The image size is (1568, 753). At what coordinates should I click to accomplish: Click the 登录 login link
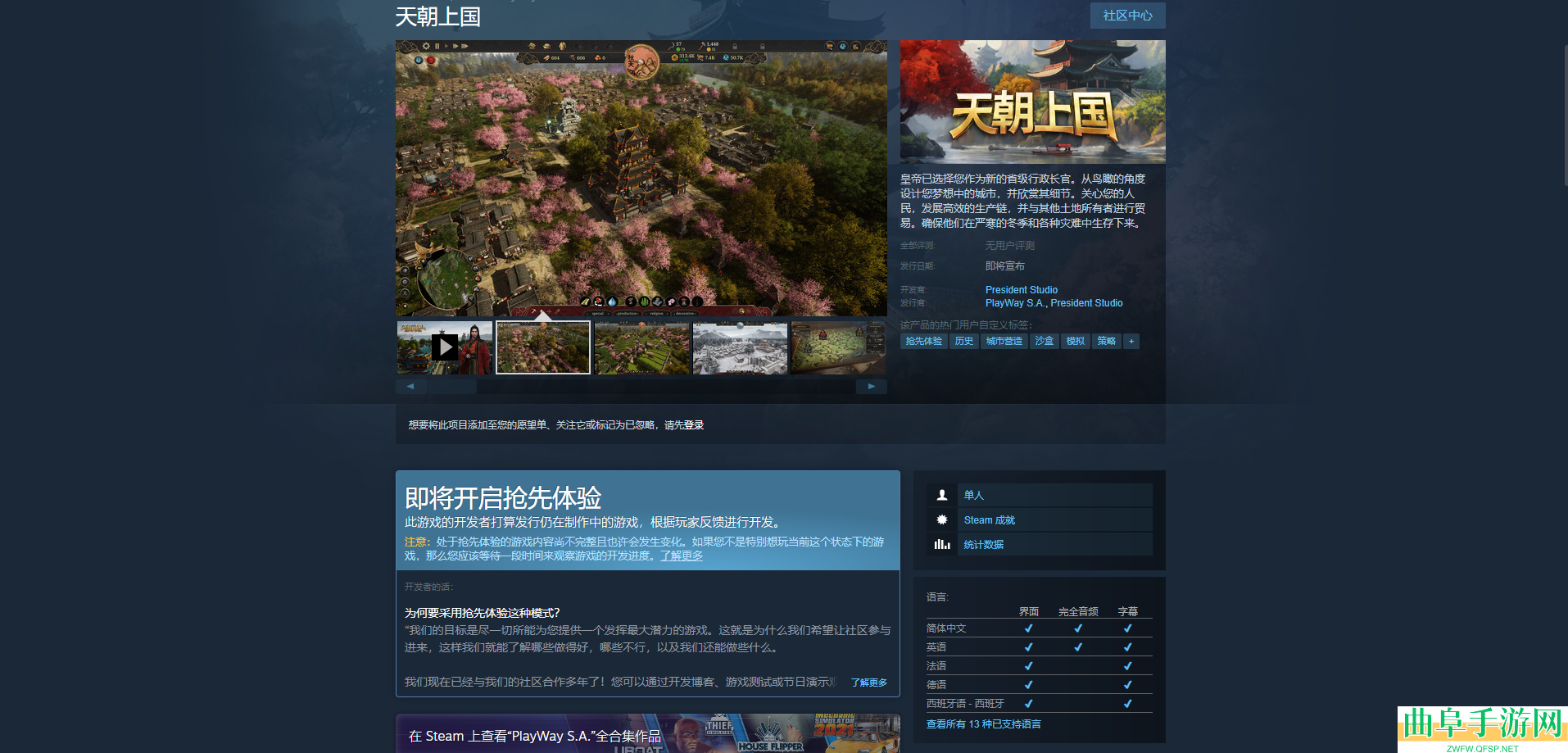(x=694, y=425)
